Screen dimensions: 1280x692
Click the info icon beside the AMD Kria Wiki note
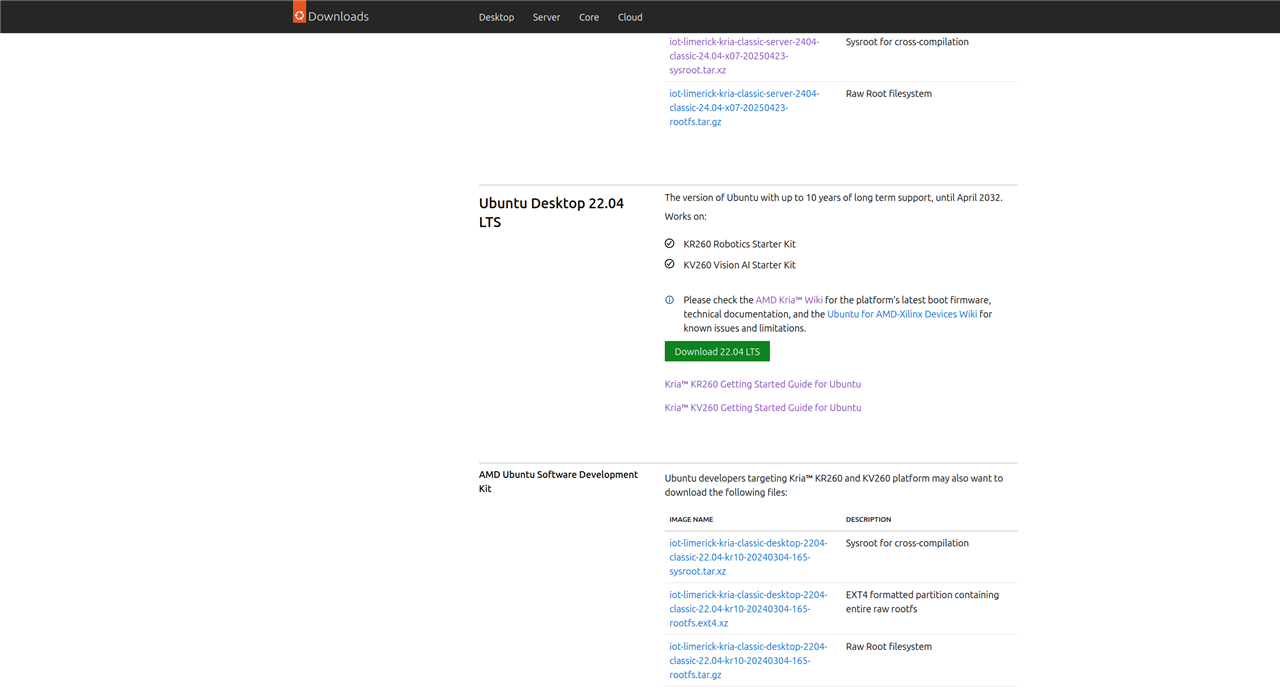pyautogui.click(x=670, y=300)
